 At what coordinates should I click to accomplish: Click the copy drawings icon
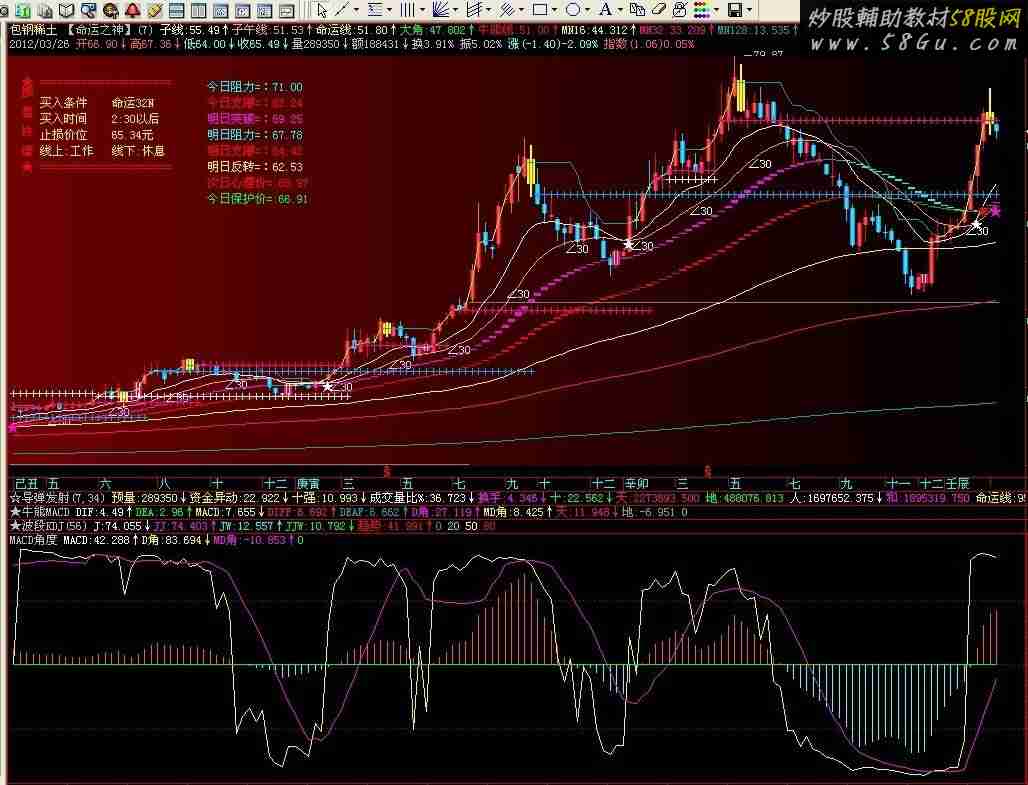pyautogui.click(x=637, y=9)
